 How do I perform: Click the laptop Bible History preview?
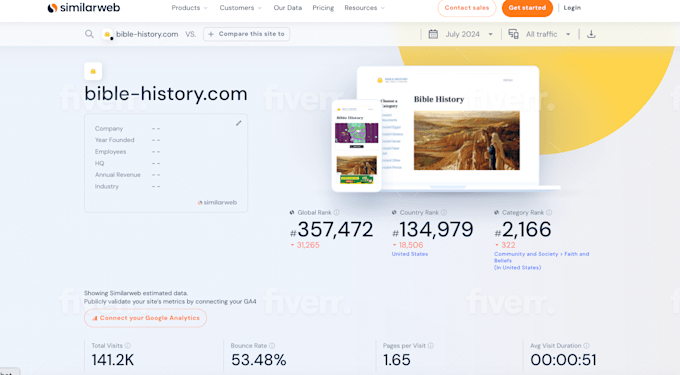448,127
